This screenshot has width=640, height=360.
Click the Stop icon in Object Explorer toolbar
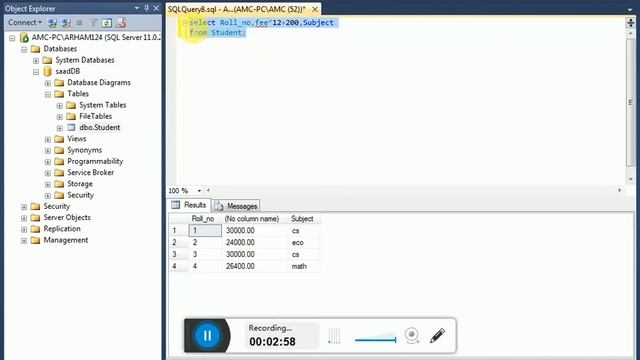[x=79, y=23]
